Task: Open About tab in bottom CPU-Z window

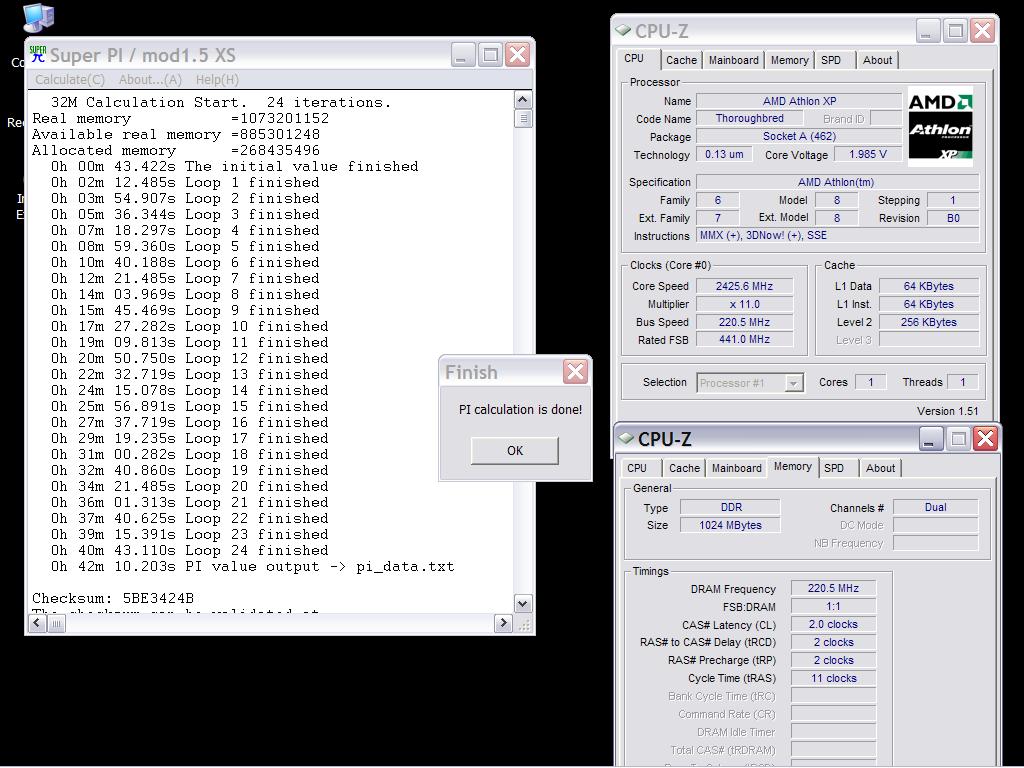Action: pos(880,468)
